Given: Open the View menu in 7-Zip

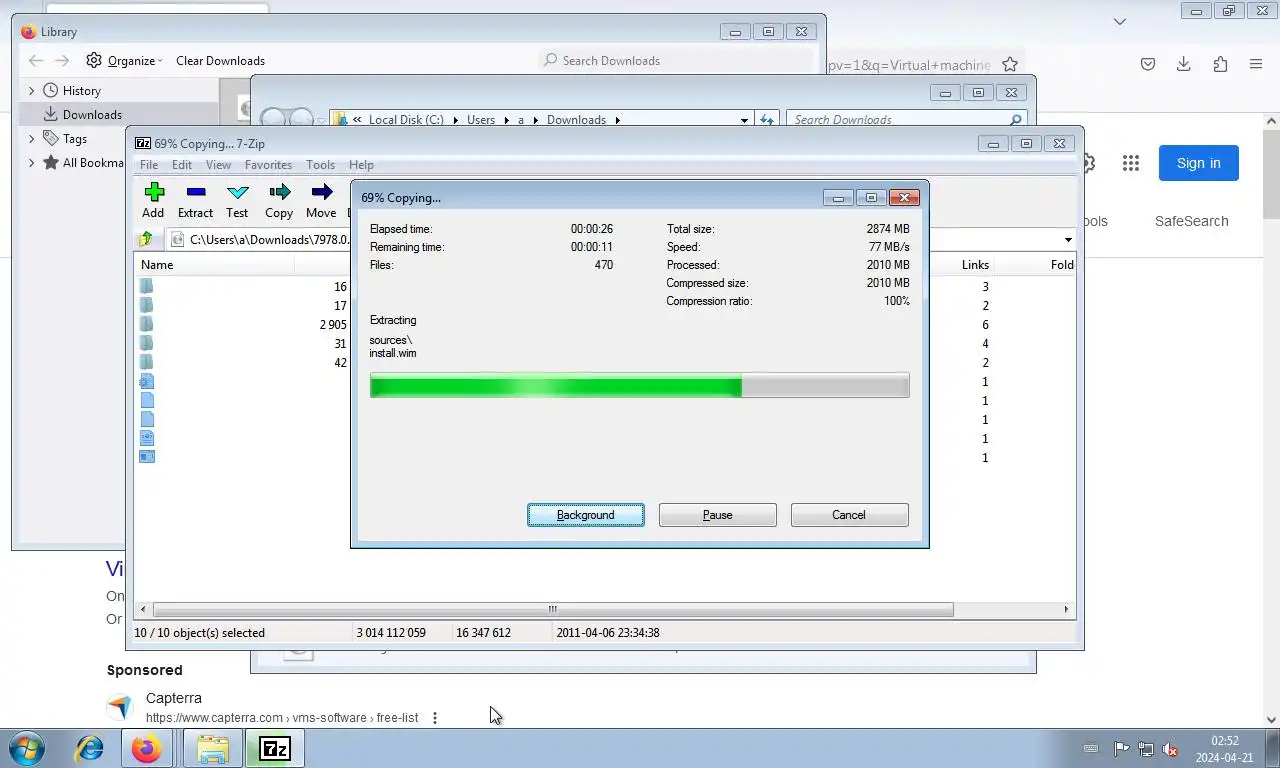Looking at the screenshot, I should 218,165.
